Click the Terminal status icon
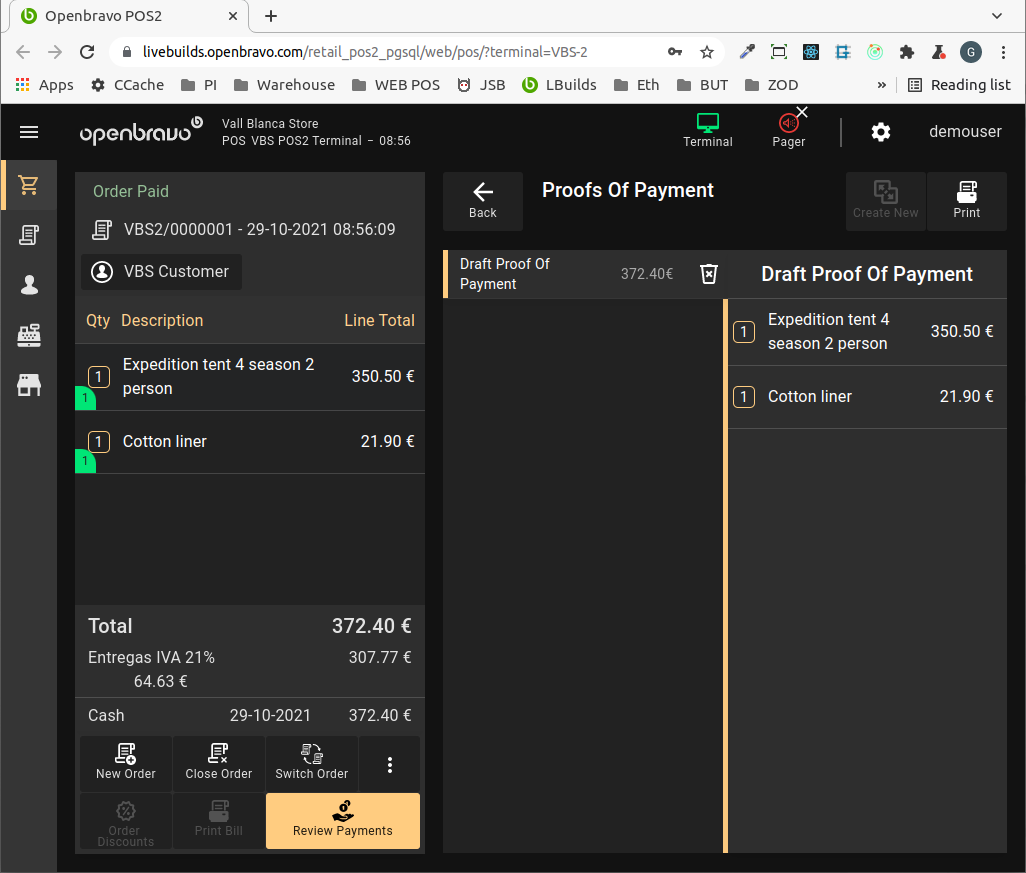 tap(707, 131)
